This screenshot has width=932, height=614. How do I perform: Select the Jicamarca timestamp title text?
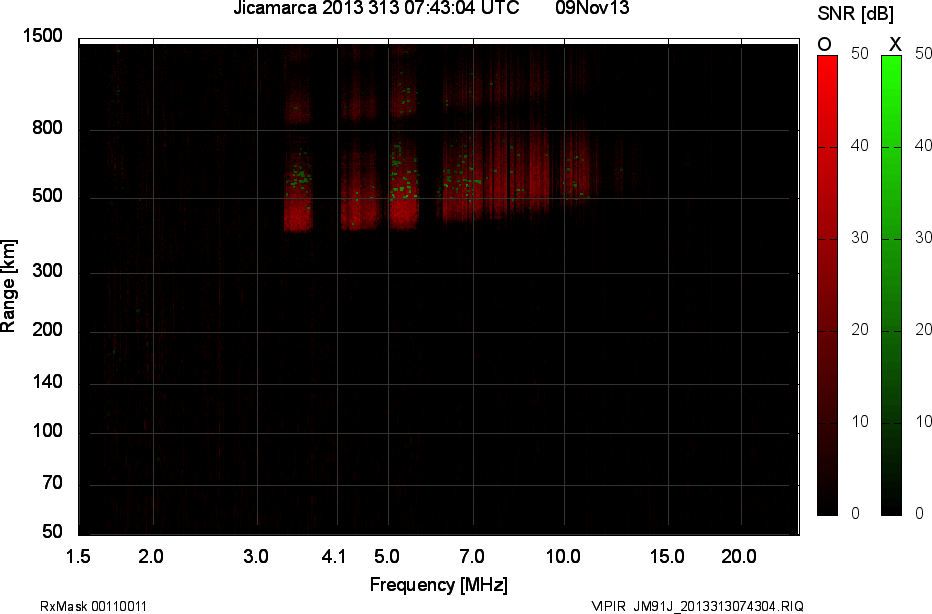[x=375, y=9]
